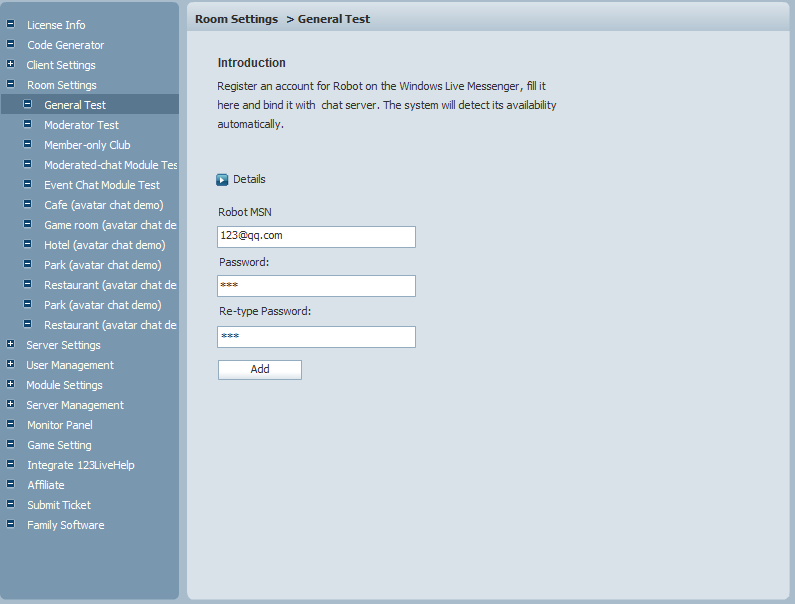Click the minus icon beside Code Generator

(x=10, y=44)
